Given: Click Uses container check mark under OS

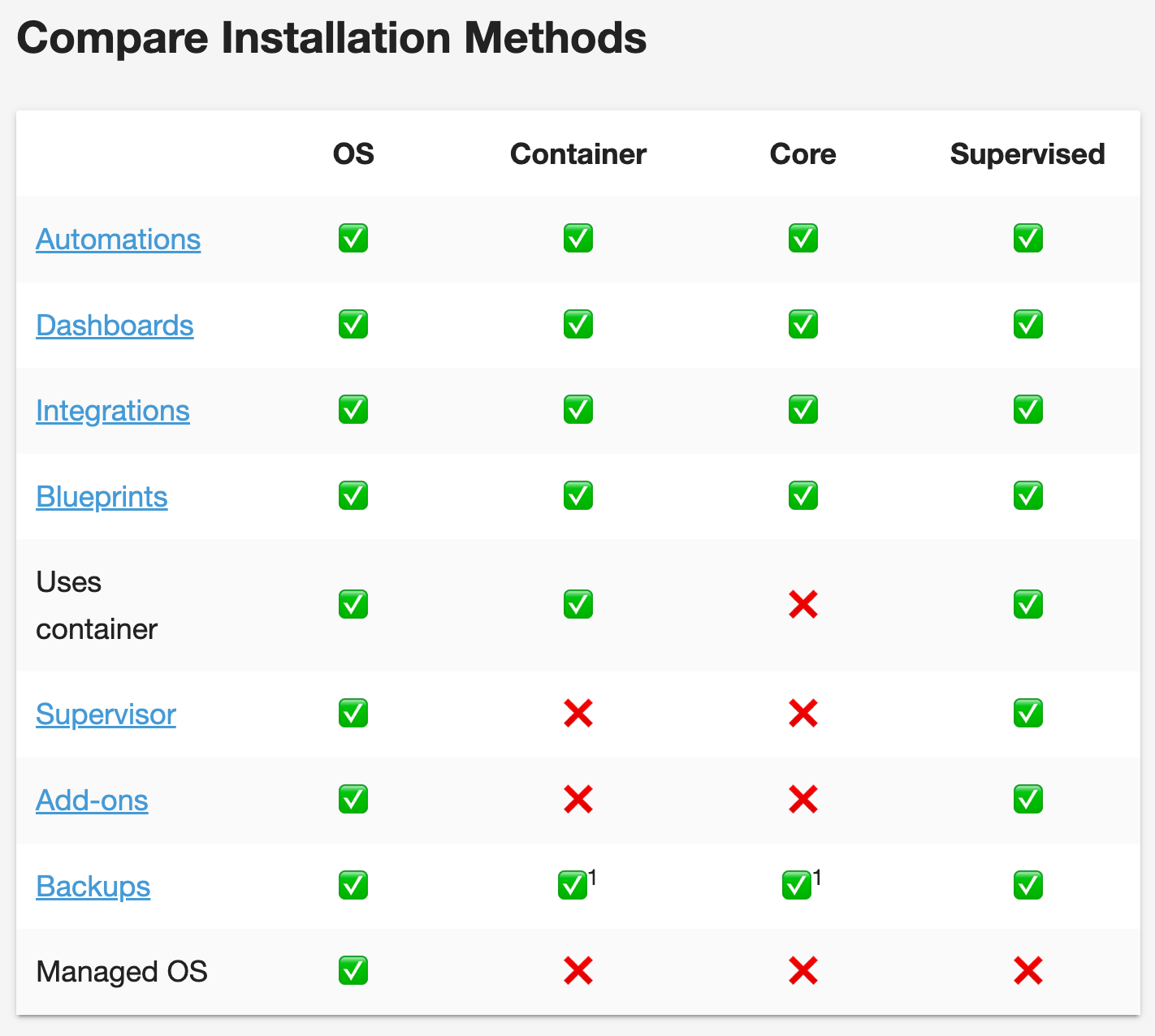Looking at the screenshot, I should click(353, 605).
